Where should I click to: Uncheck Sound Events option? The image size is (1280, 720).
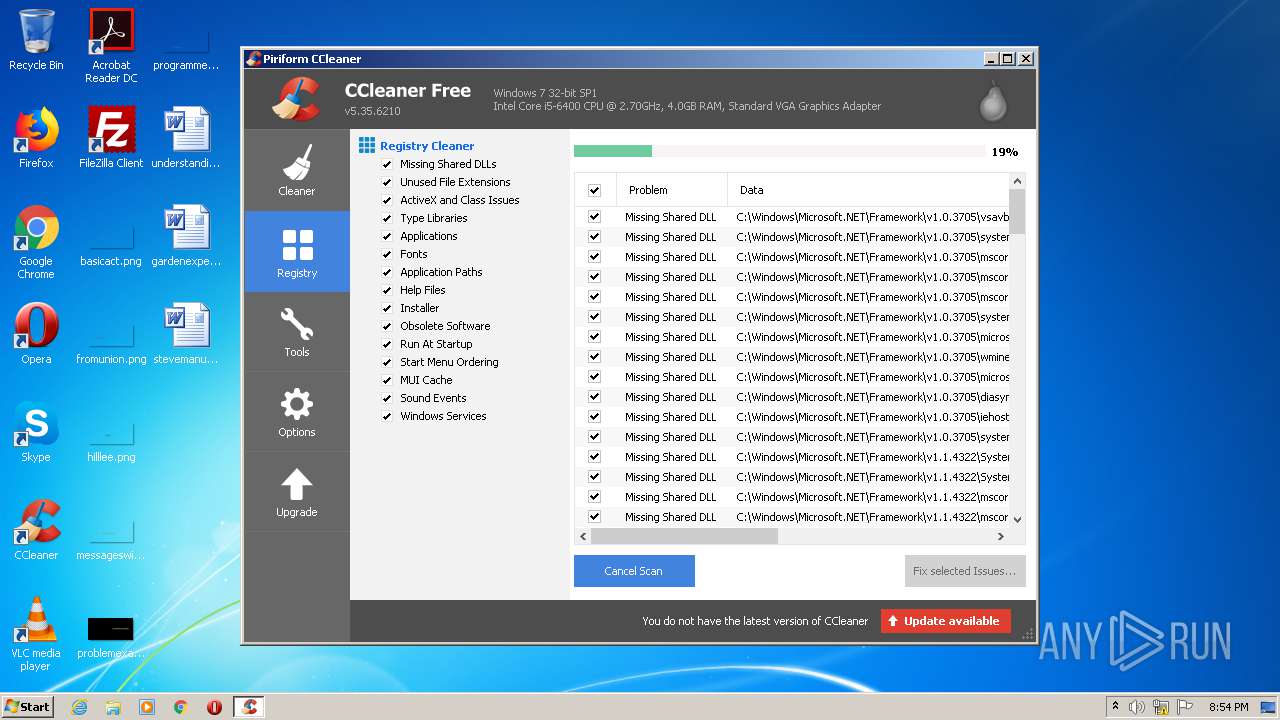386,398
